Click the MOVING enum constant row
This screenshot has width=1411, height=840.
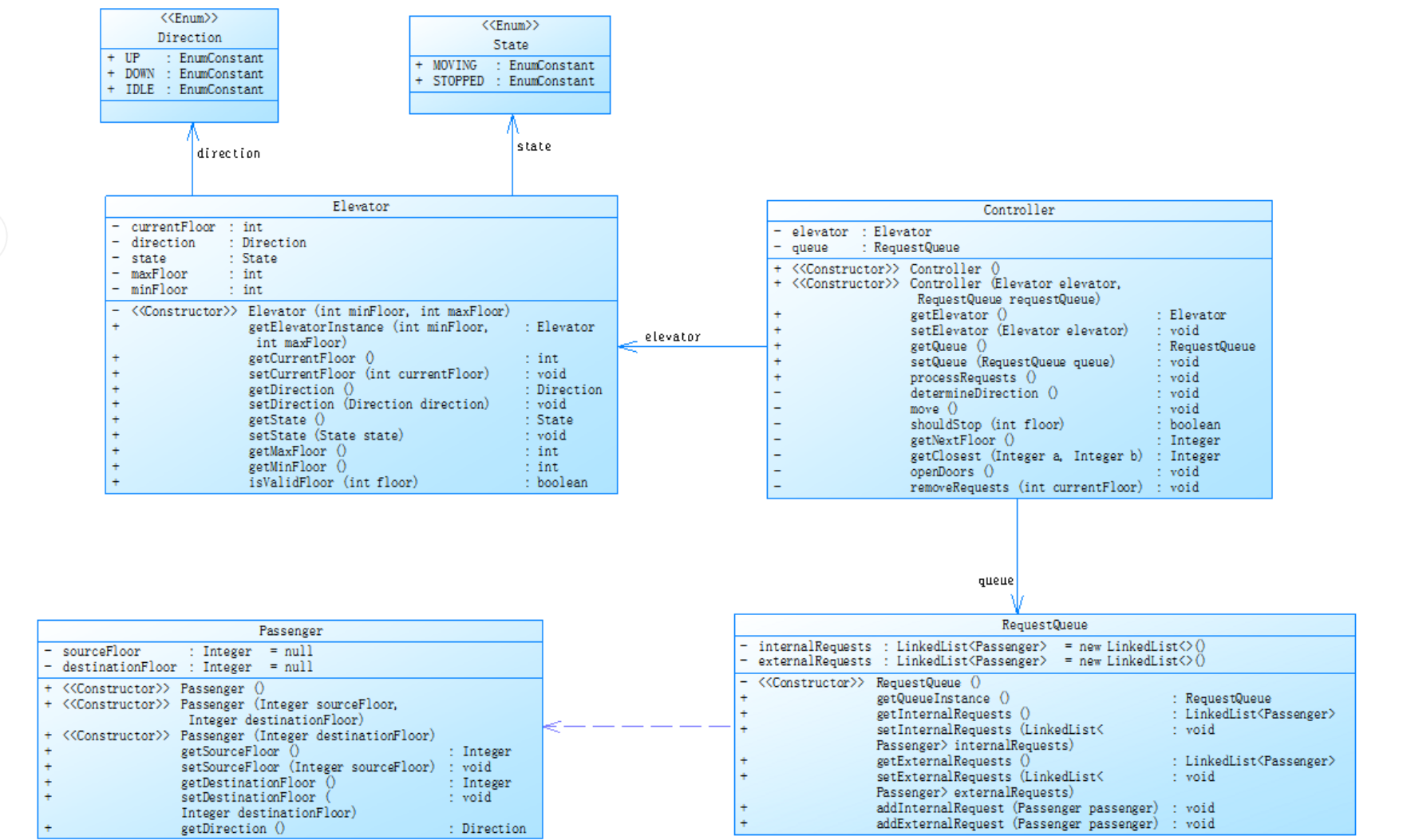pos(505,65)
